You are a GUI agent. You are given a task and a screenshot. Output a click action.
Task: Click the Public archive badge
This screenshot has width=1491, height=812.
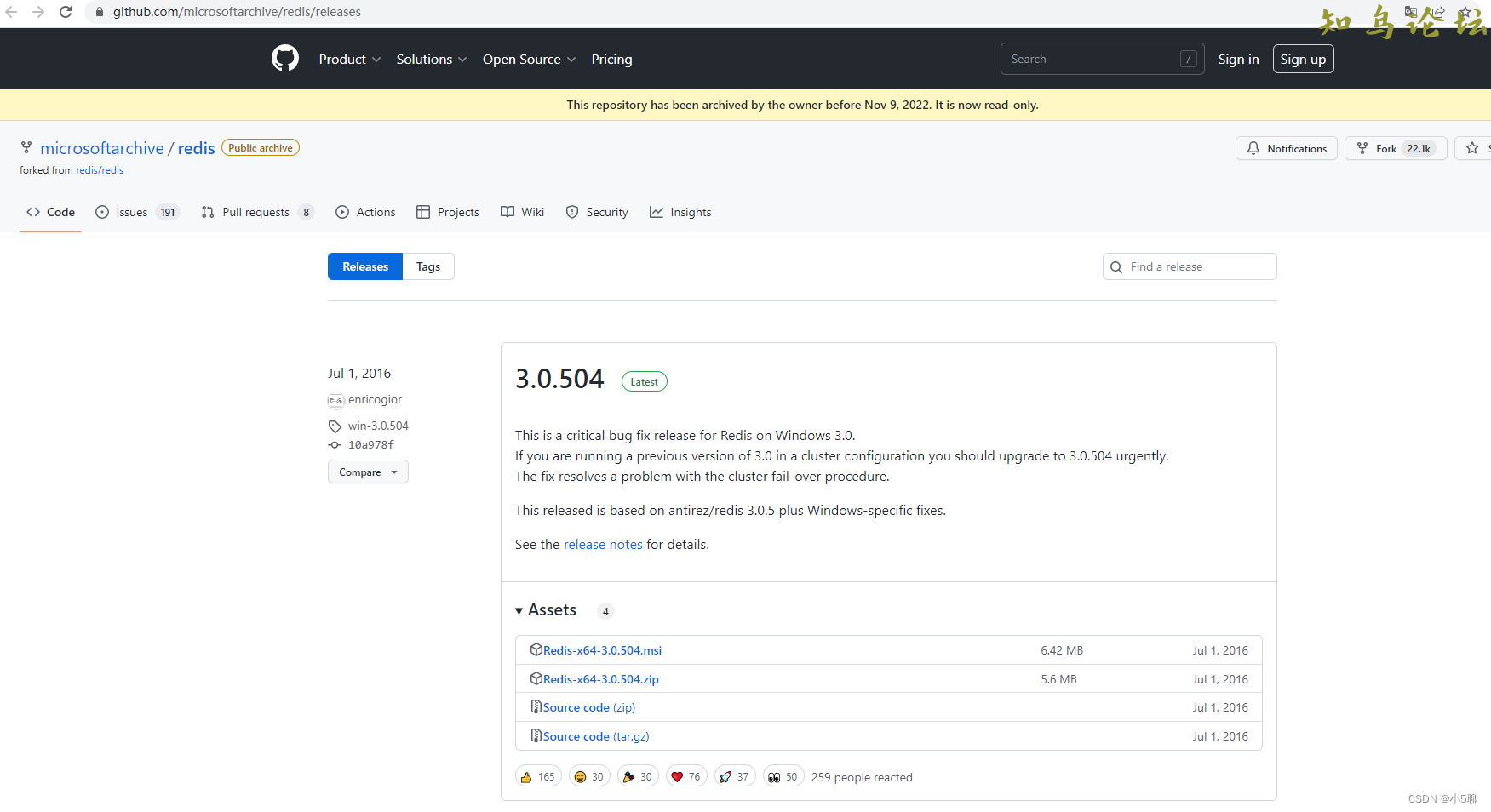[261, 147]
